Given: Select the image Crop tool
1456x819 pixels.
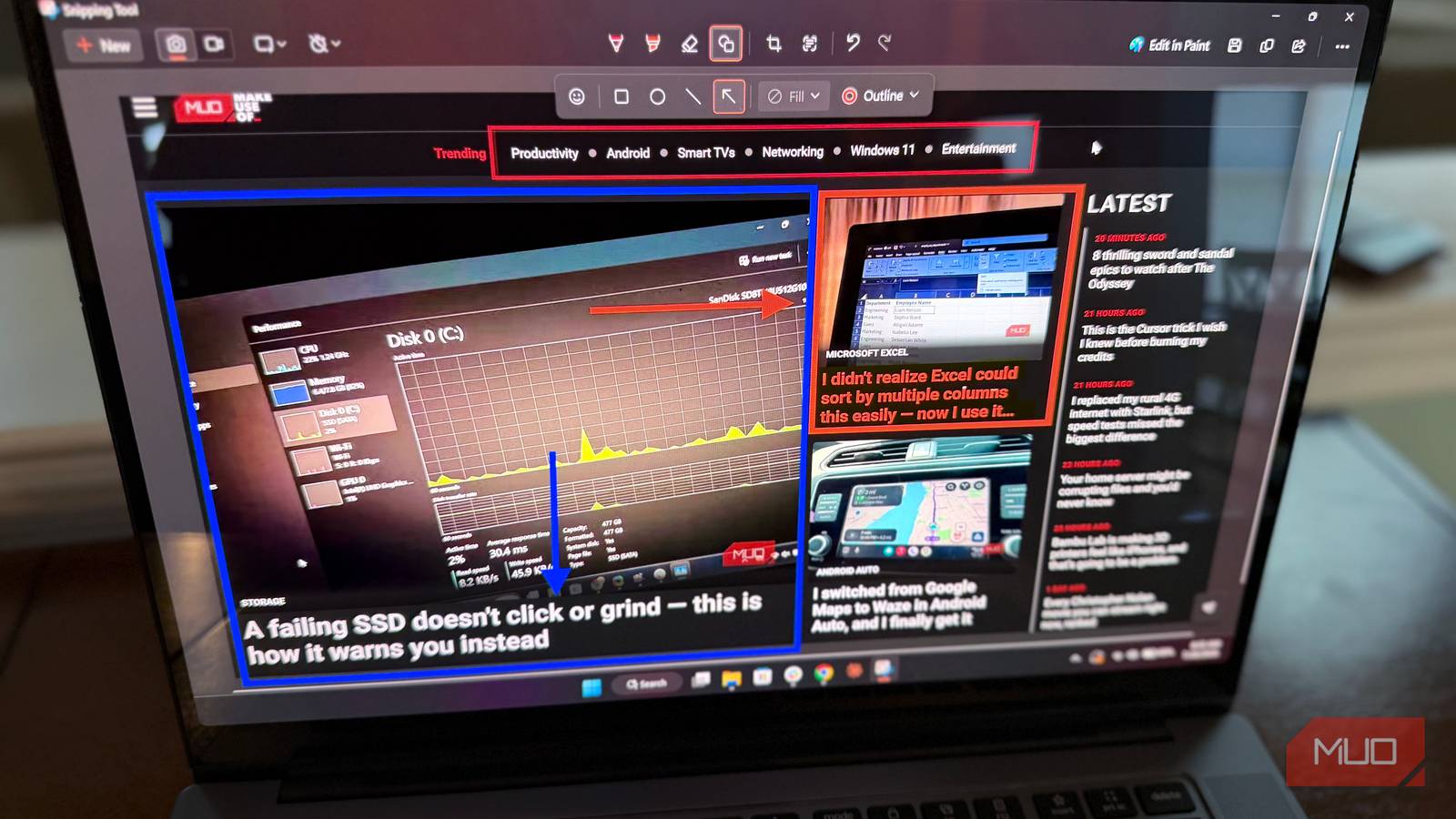Looking at the screenshot, I should (x=773, y=43).
